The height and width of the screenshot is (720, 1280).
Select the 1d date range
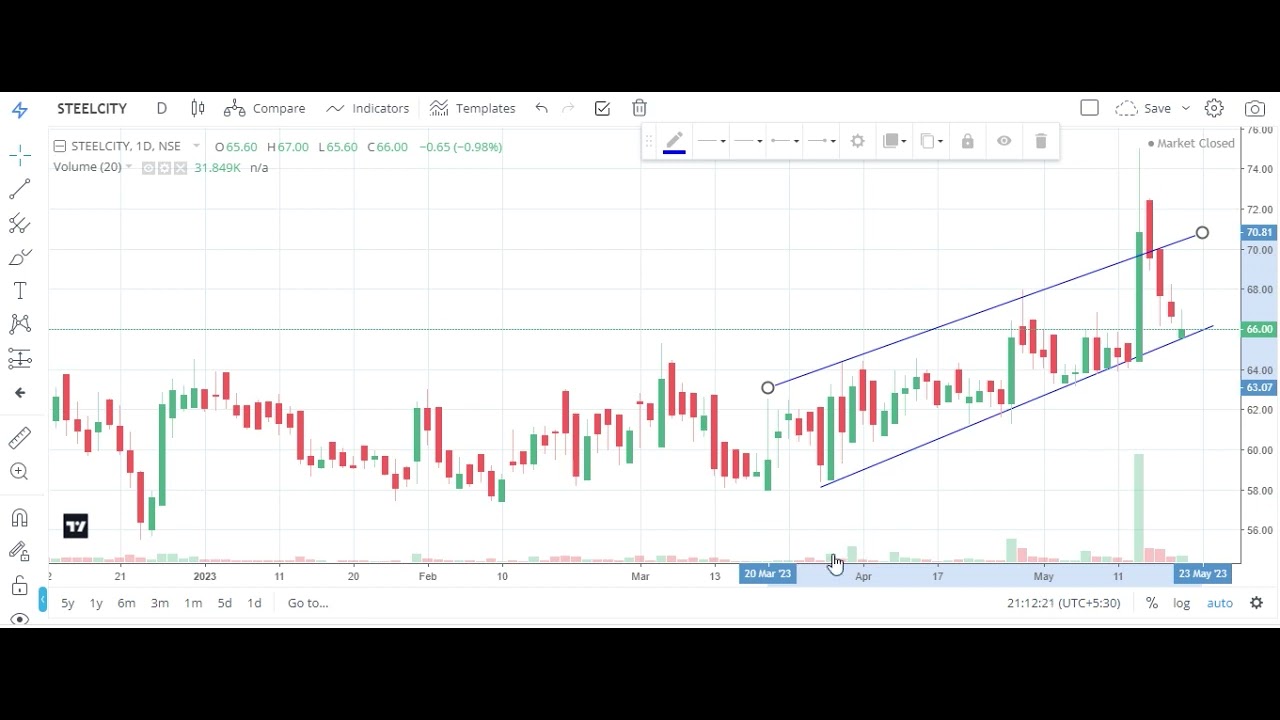(254, 603)
